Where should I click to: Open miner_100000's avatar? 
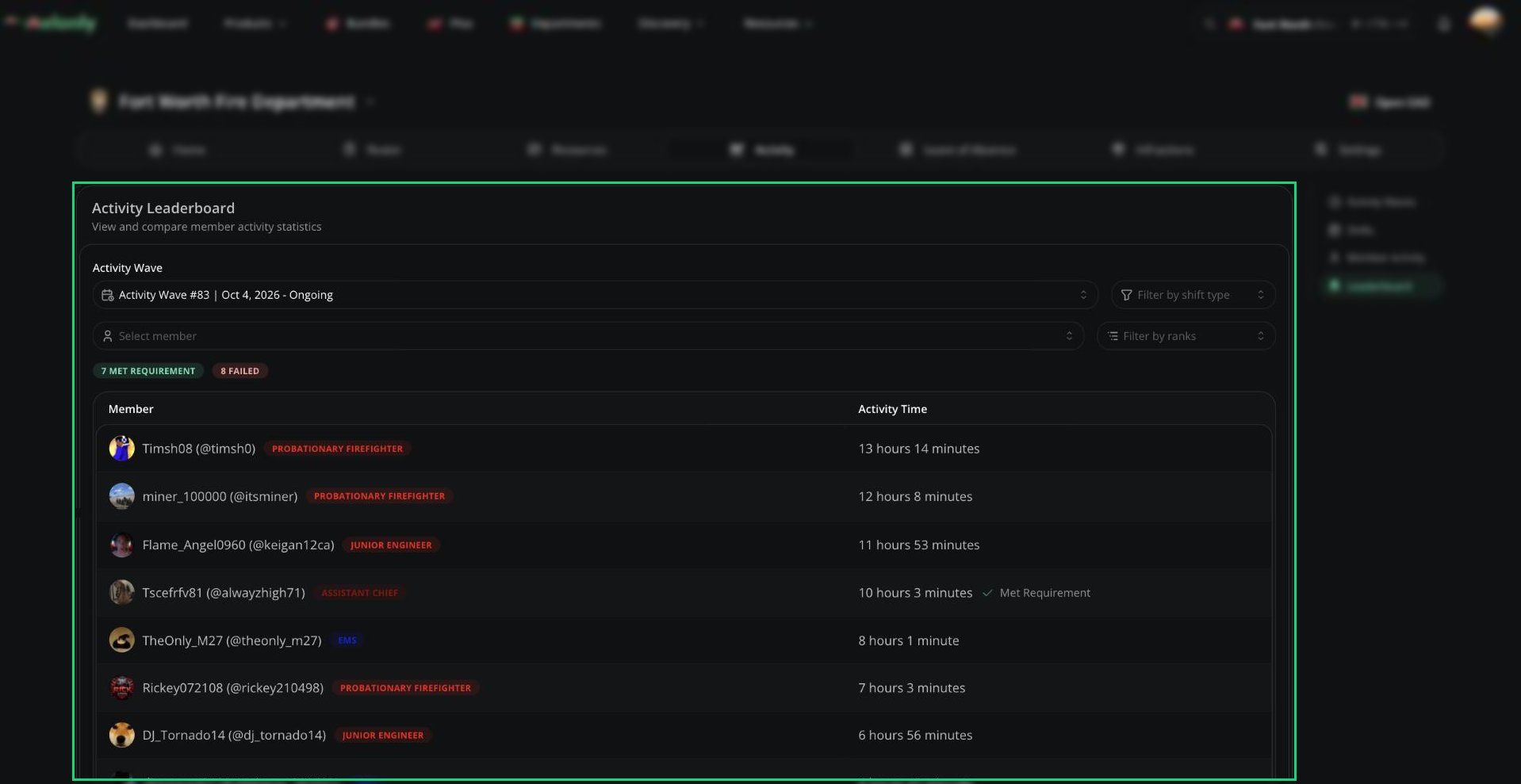(x=121, y=496)
